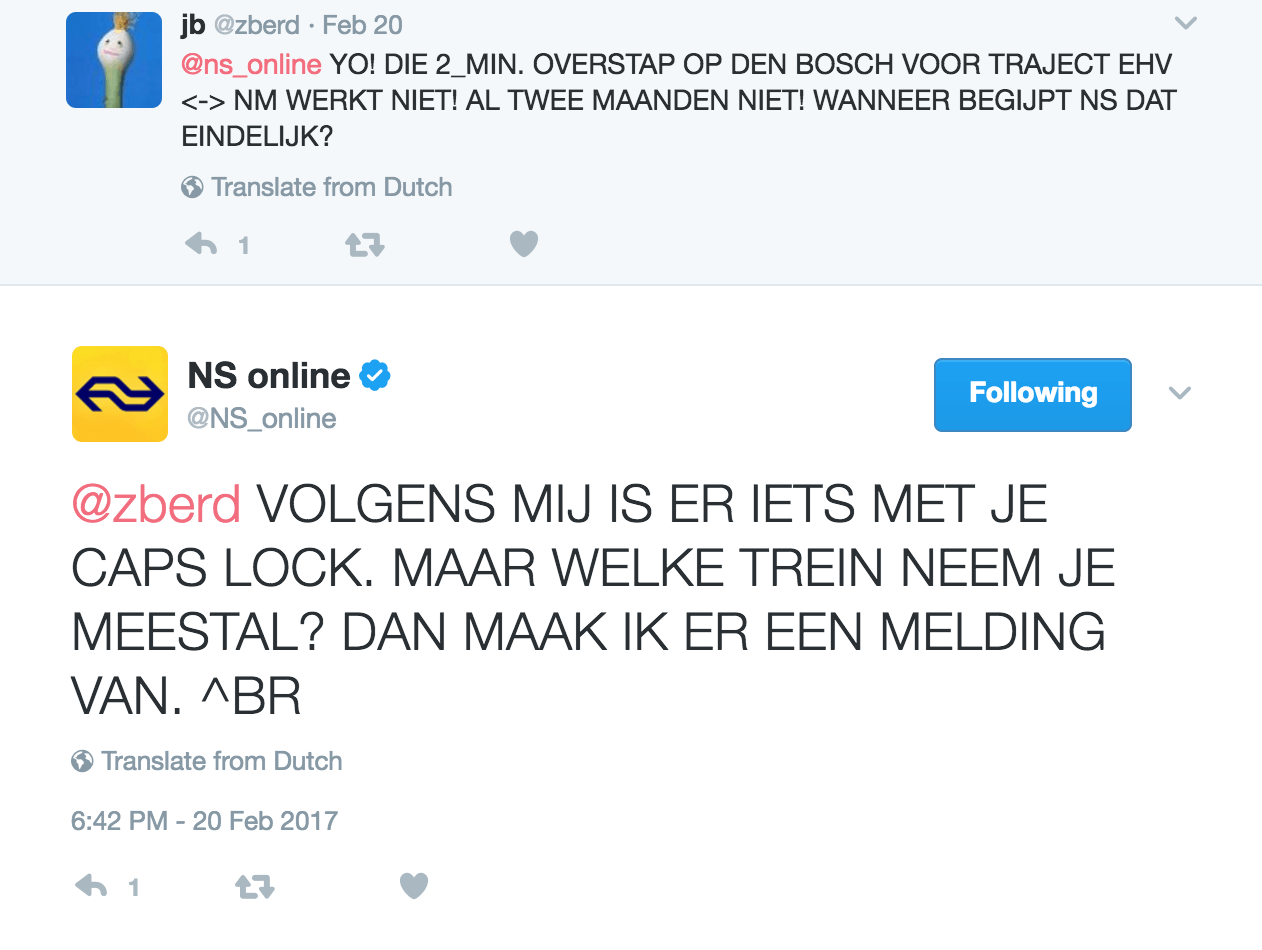The height and width of the screenshot is (950, 1262).
Task: Click the globe icon under NS reply
Action: click(82, 761)
